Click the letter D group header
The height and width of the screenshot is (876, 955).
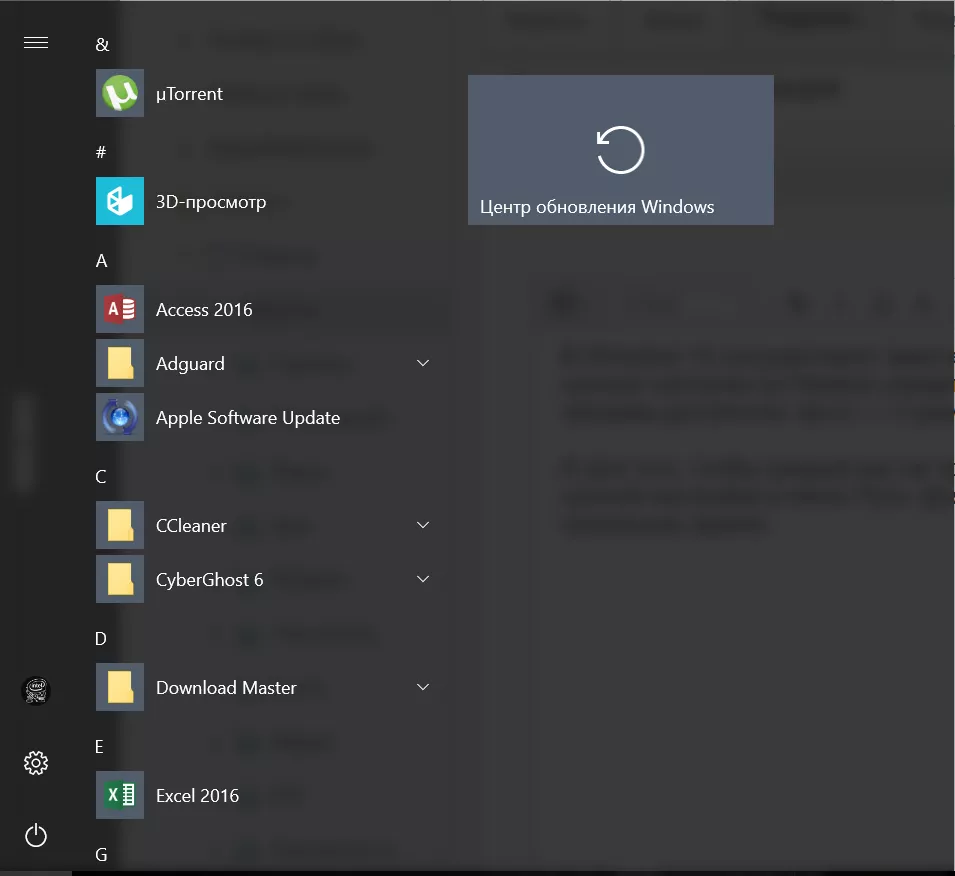click(101, 639)
